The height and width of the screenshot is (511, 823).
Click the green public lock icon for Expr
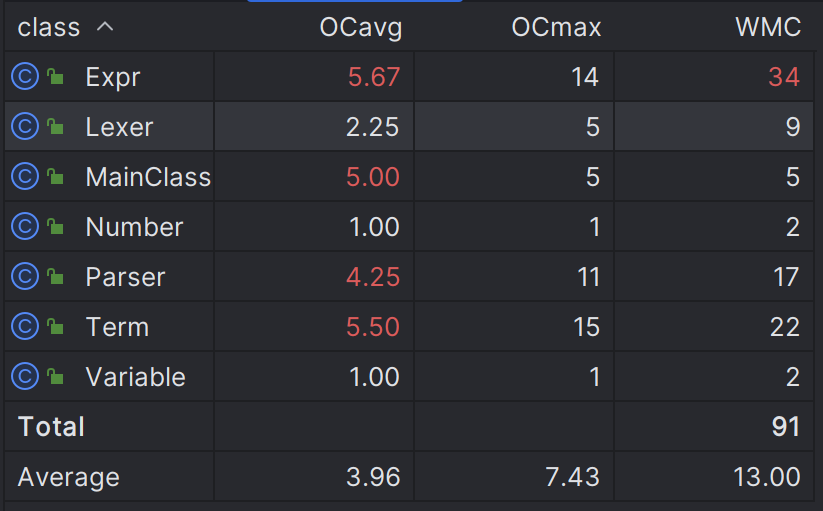point(55,77)
